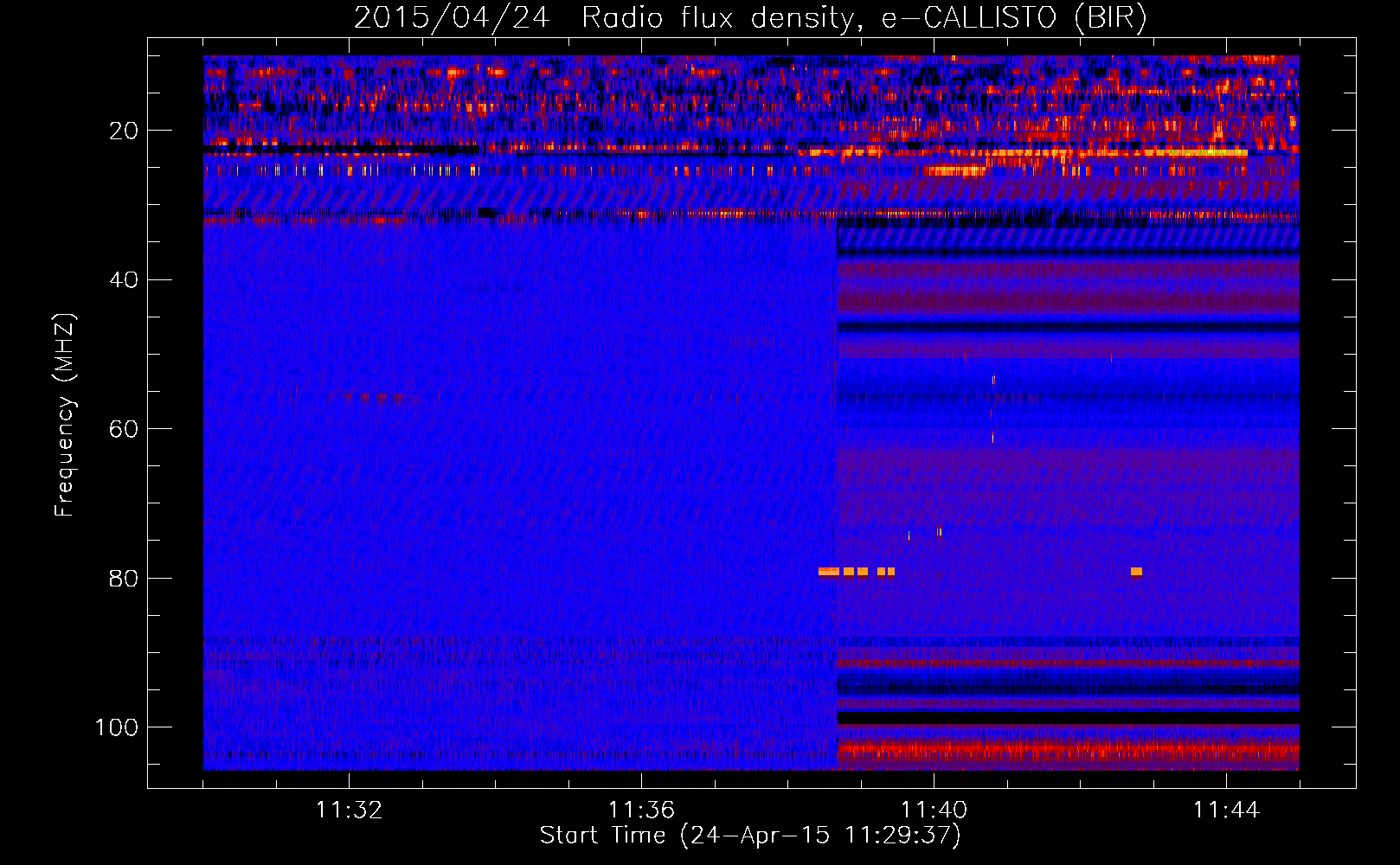Click the 11:44 time tick label
The height and width of the screenshot is (865, 1400).
coord(1226,811)
